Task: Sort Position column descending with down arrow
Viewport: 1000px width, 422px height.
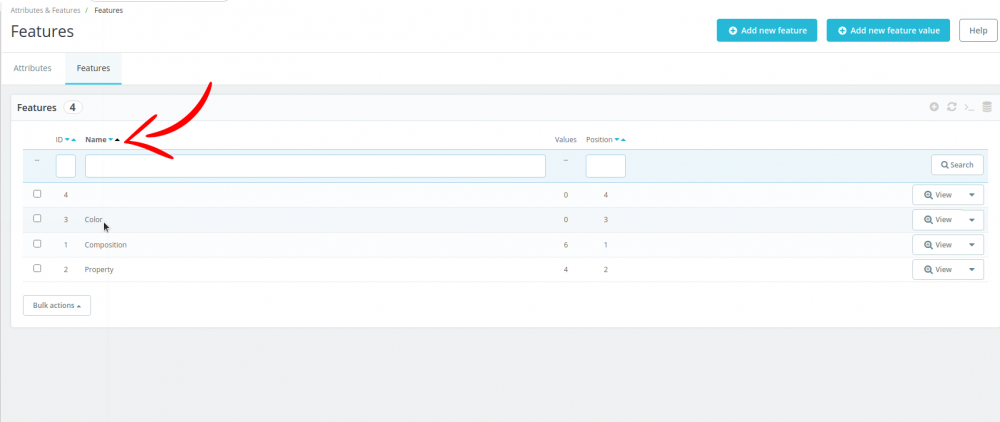Action: pyautogui.click(x=617, y=140)
